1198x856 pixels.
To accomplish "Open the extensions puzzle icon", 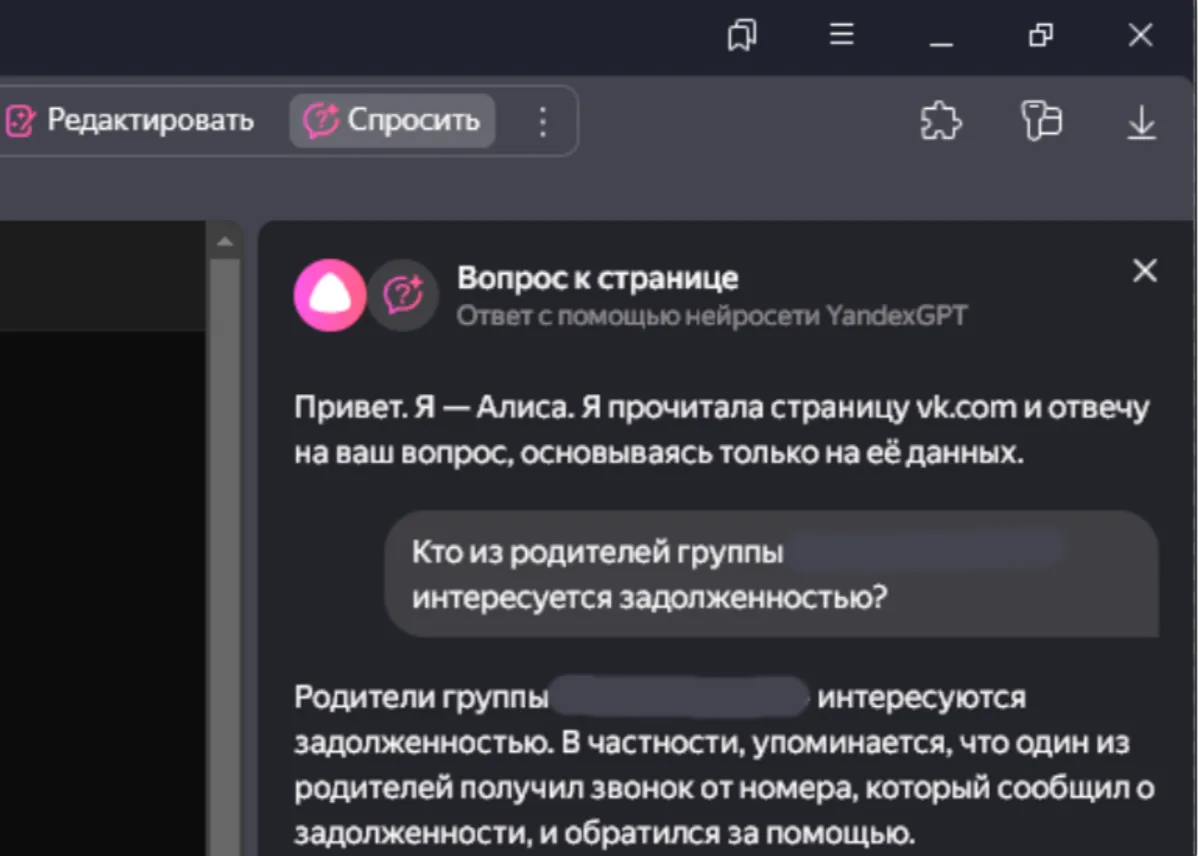I will click(941, 122).
